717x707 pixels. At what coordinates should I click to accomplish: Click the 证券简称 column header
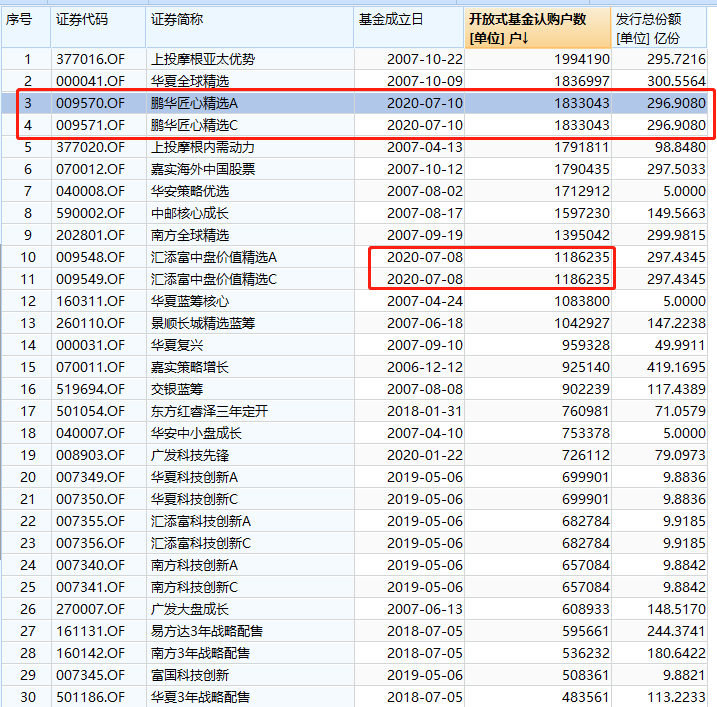click(x=250, y=28)
